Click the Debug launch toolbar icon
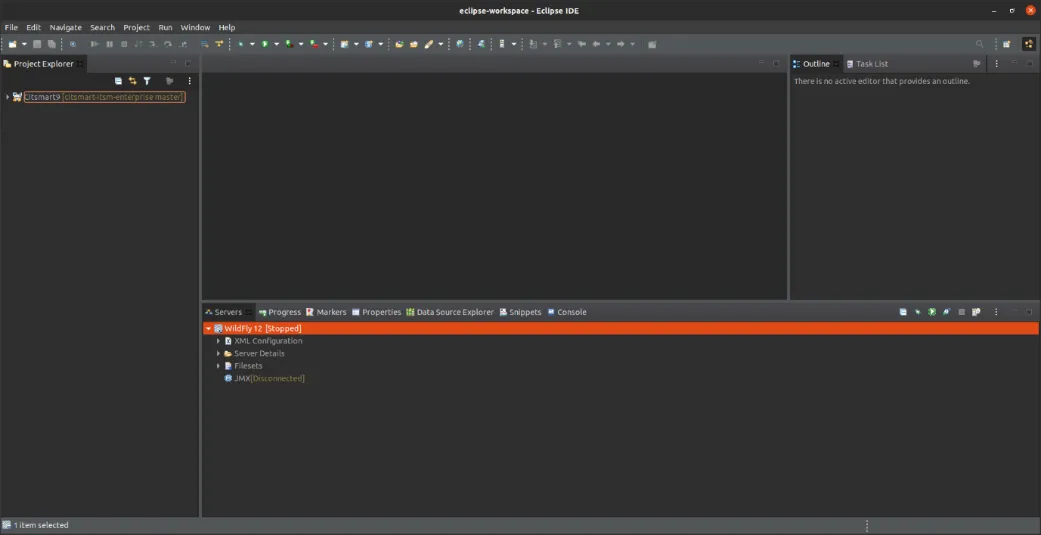The width and height of the screenshot is (1041, 535). coord(240,44)
